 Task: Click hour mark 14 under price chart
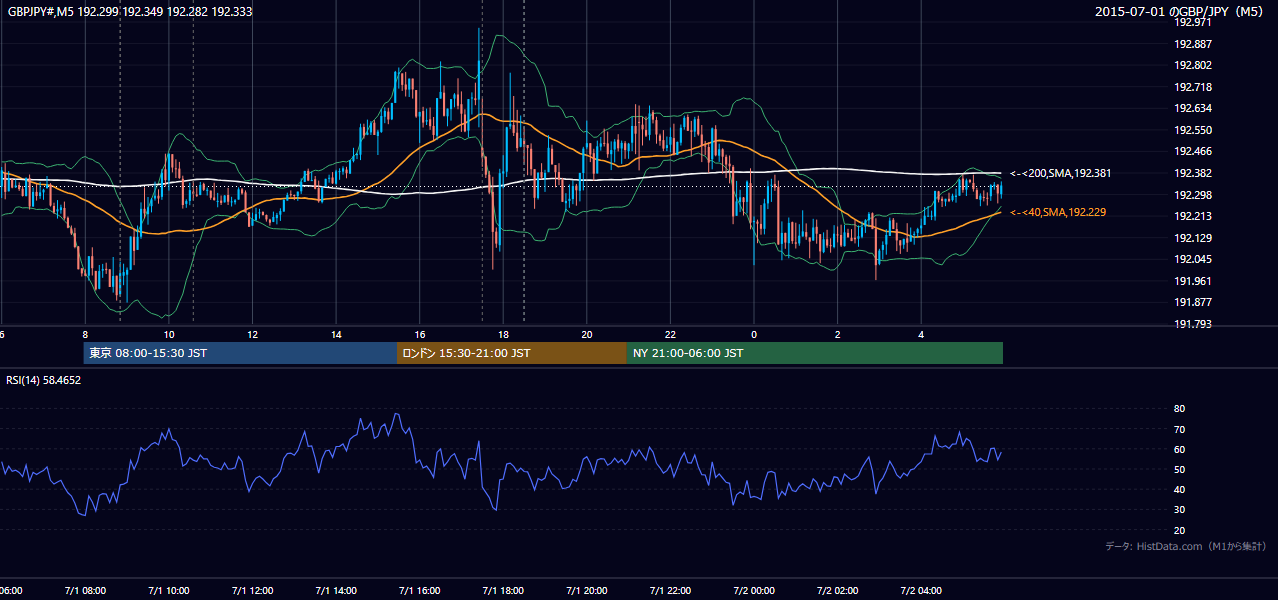coord(336,334)
